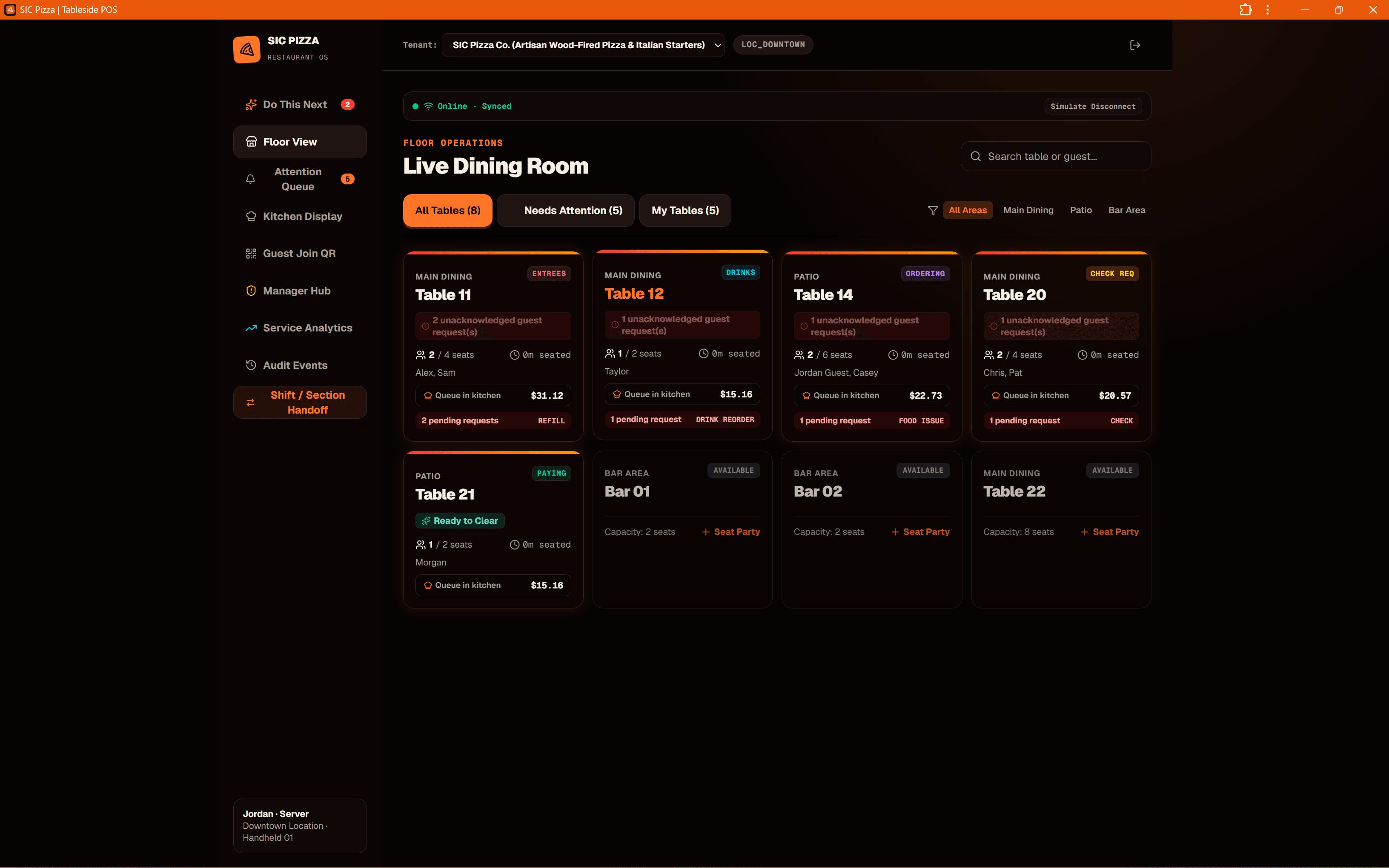Open the Table 12 card title

coord(634,294)
